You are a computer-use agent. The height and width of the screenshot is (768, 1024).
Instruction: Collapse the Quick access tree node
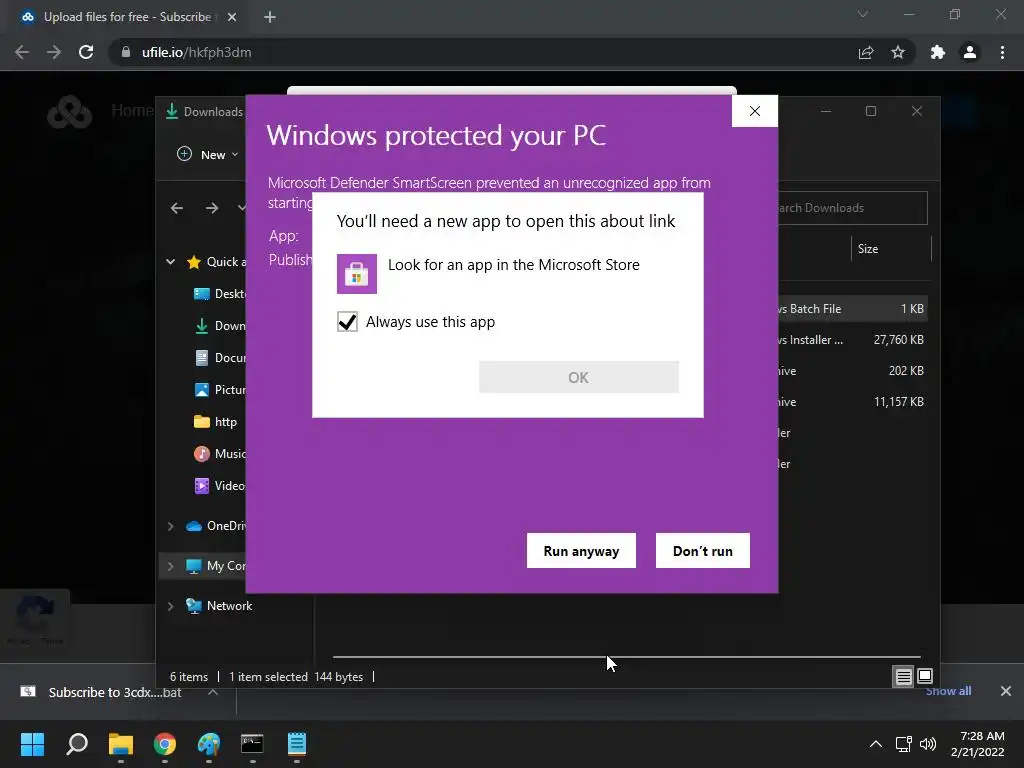pyautogui.click(x=170, y=262)
